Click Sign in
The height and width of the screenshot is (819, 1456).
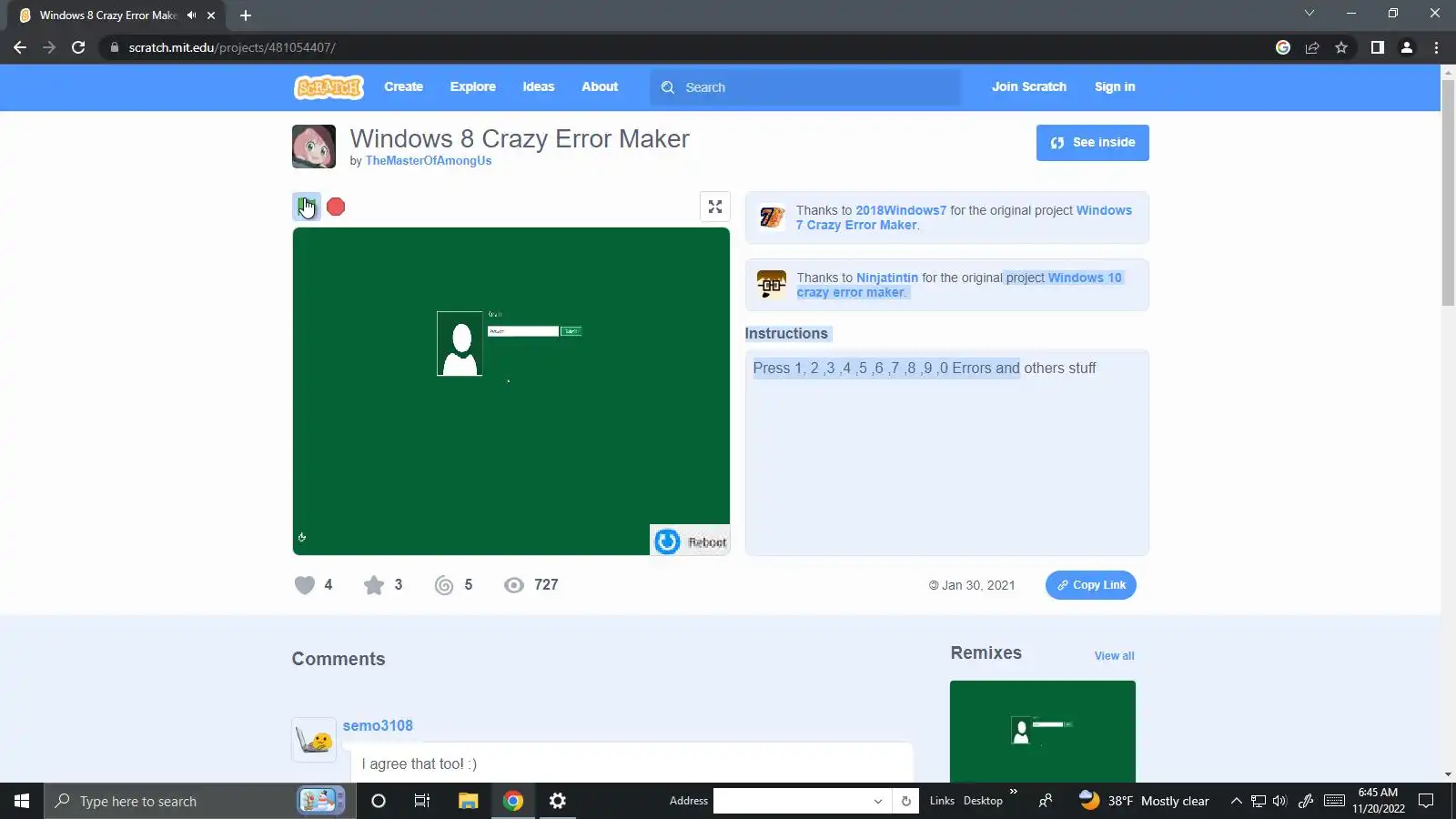(1115, 87)
